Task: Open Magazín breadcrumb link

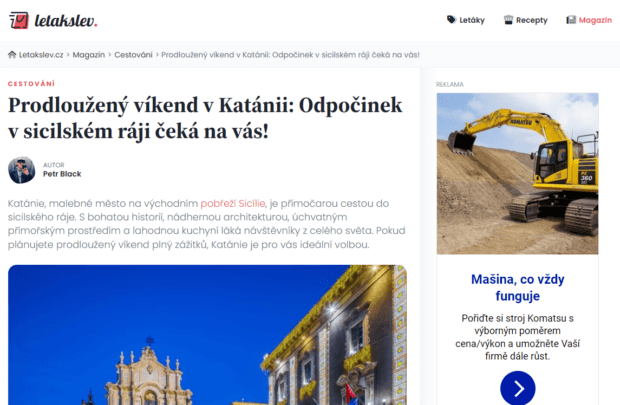Action: point(89,55)
